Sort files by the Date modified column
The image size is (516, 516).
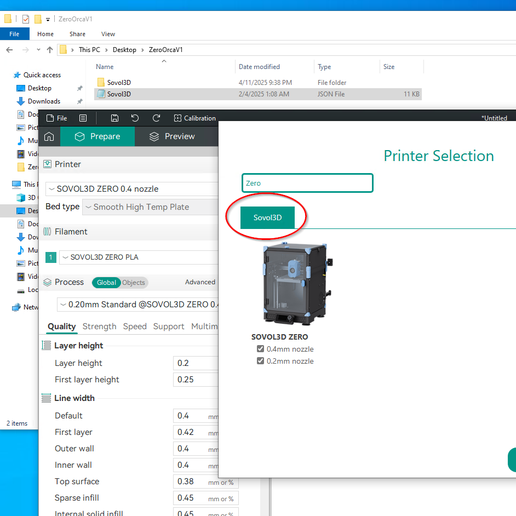point(259,67)
